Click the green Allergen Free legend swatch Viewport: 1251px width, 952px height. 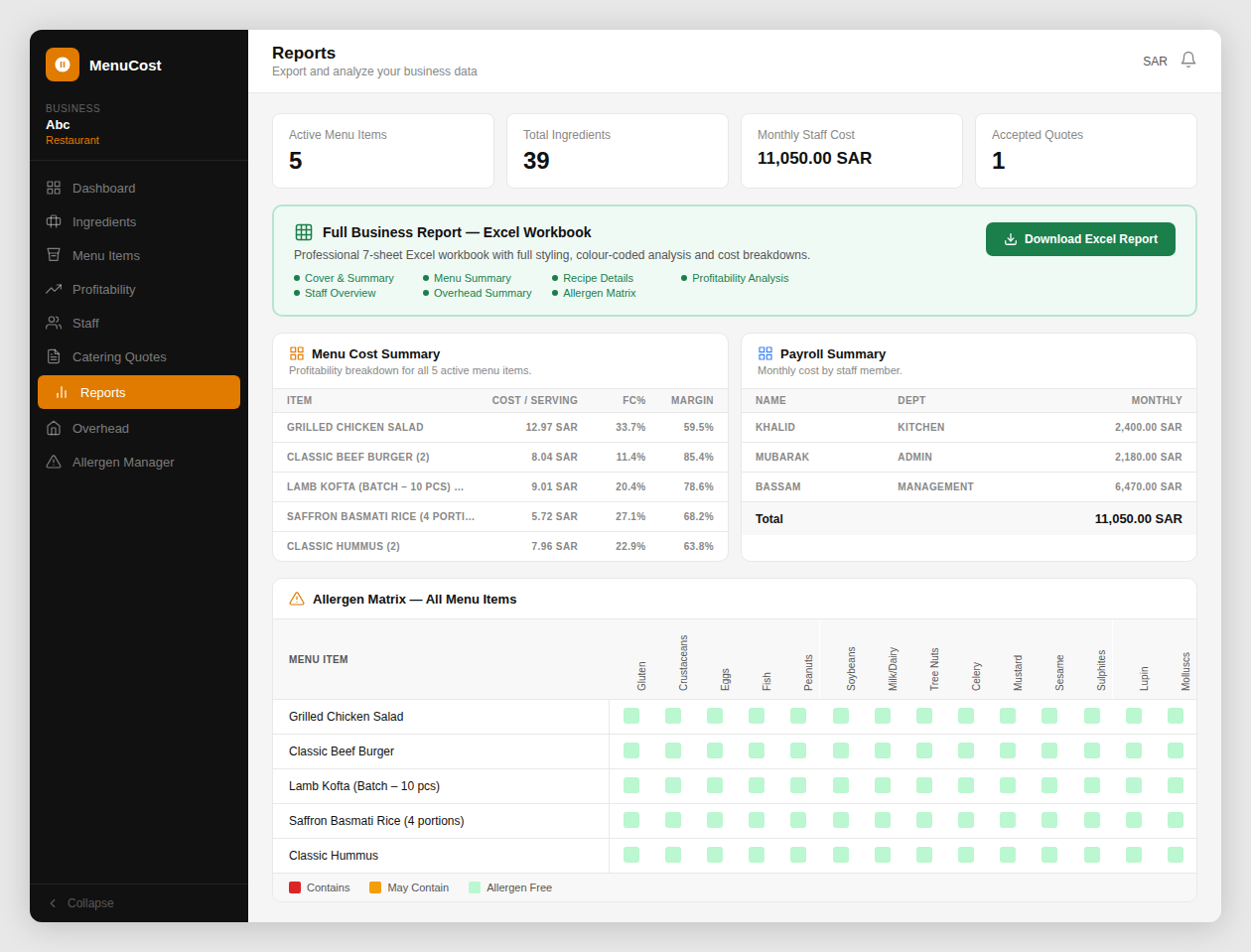pos(475,887)
